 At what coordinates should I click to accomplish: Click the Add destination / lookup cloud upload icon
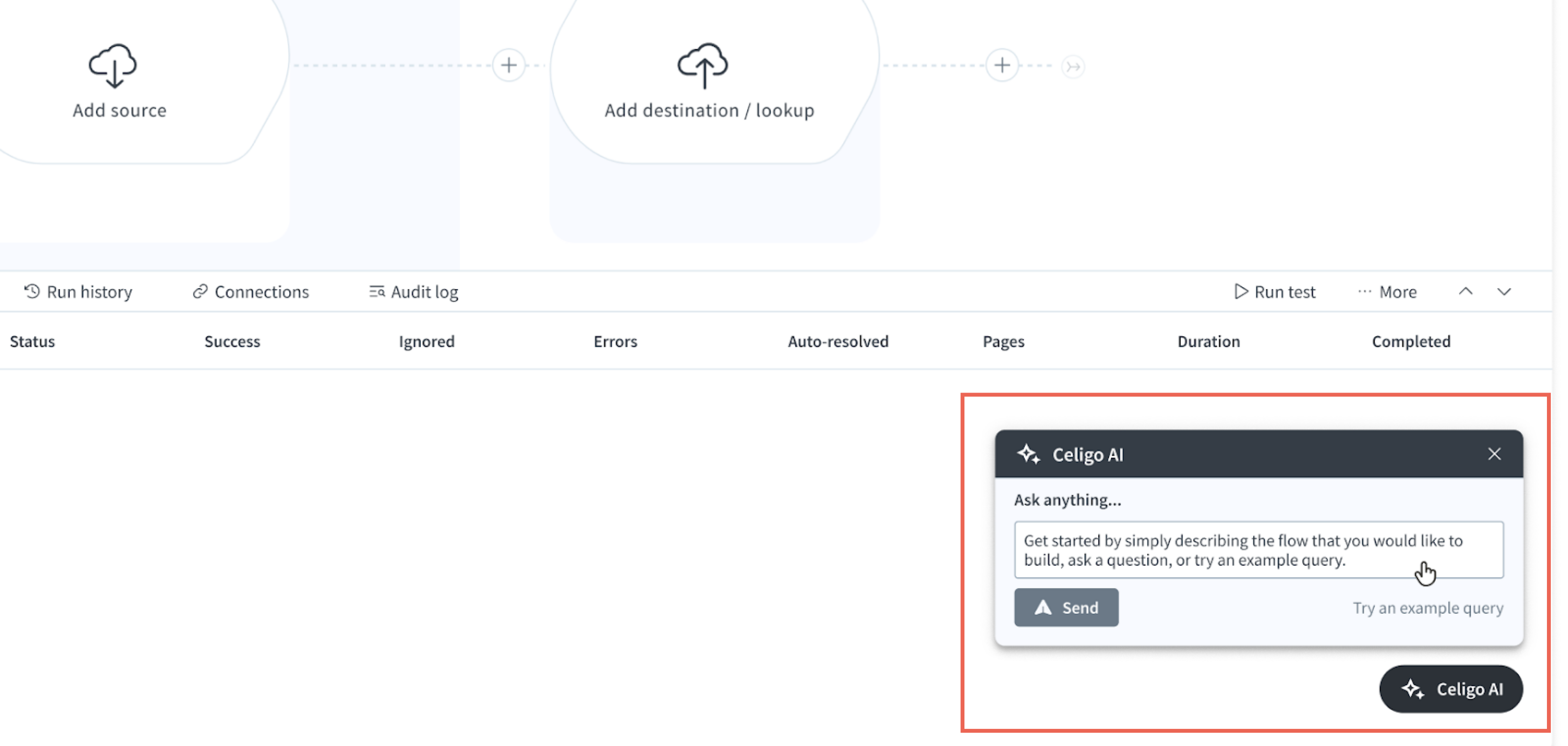(x=703, y=66)
